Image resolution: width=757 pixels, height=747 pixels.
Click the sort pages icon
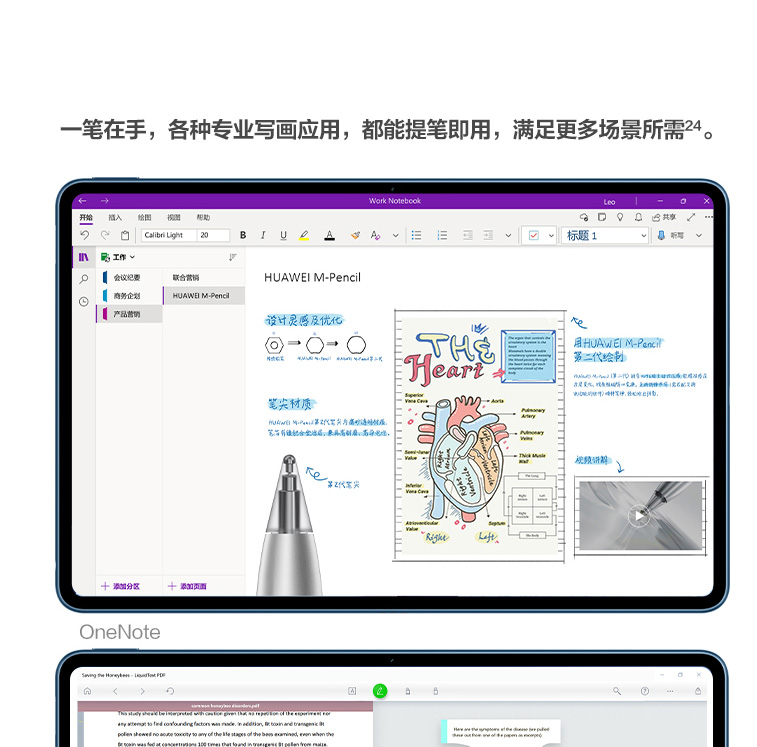(x=233, y=257)
